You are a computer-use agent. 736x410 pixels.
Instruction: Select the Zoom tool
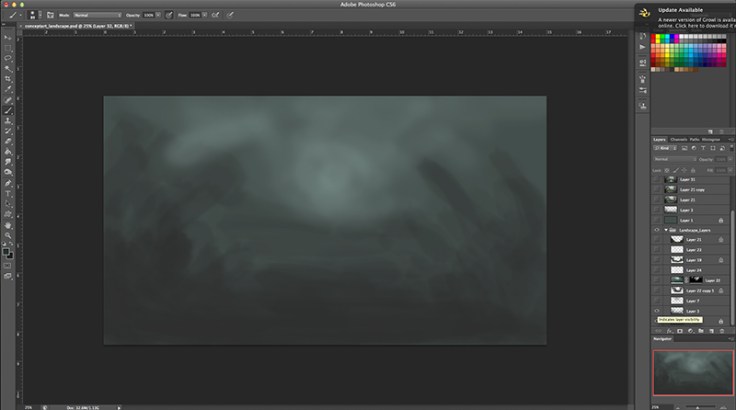point(8,236)
